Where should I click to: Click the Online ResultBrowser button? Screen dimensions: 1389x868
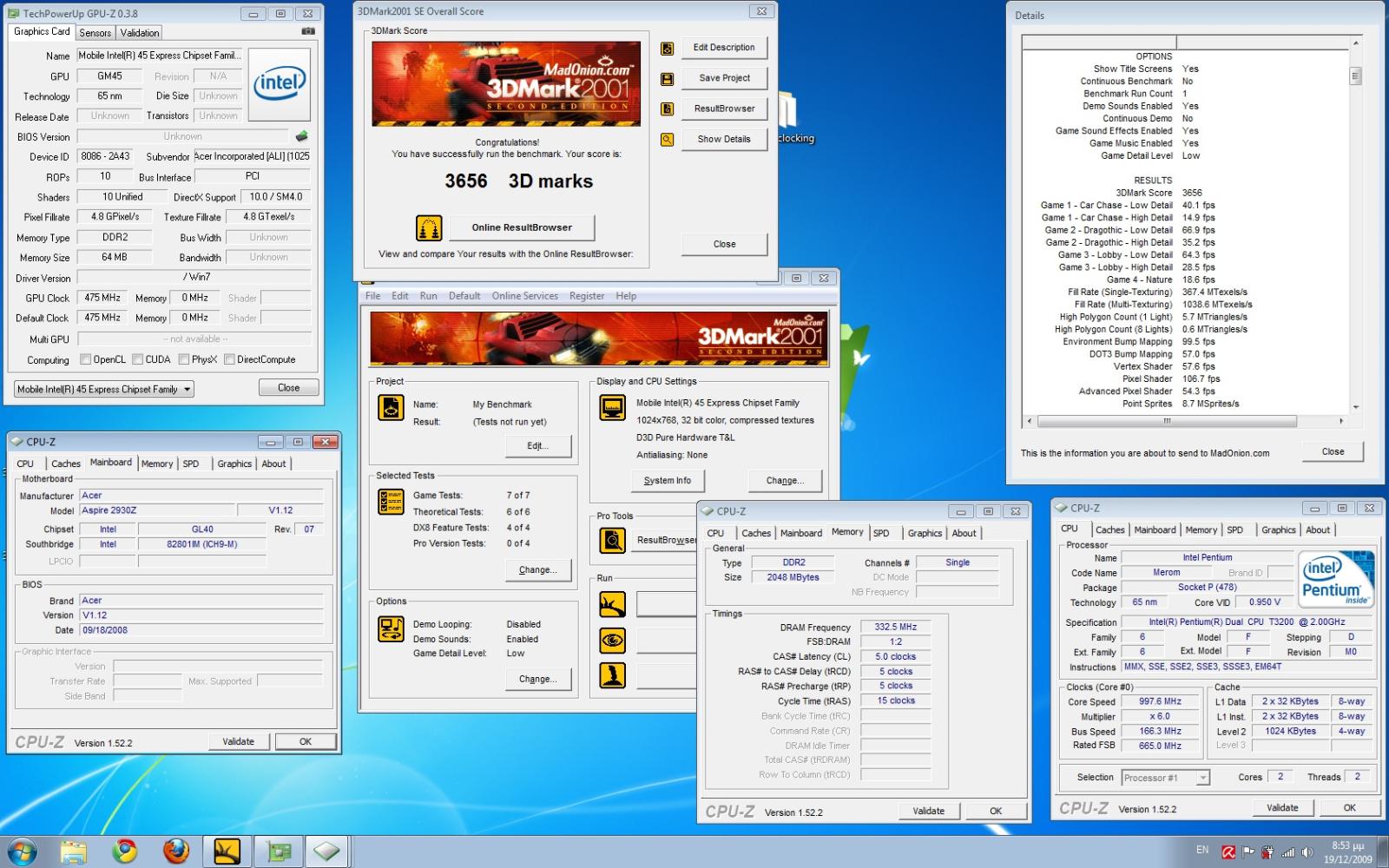(x=522, y=227)
